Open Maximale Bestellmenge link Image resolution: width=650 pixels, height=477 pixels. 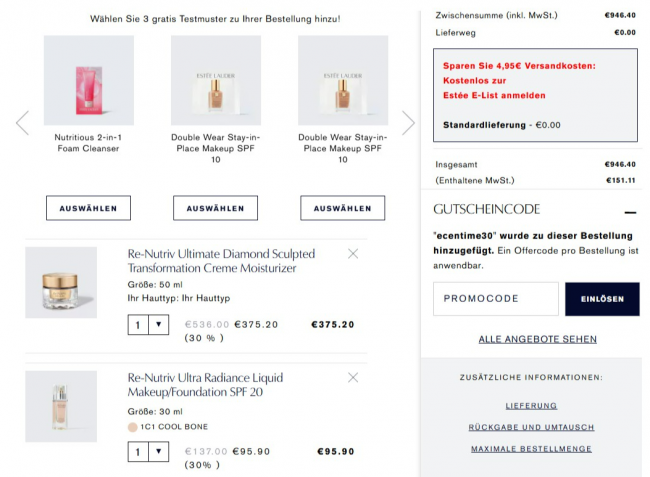[531, 449]
